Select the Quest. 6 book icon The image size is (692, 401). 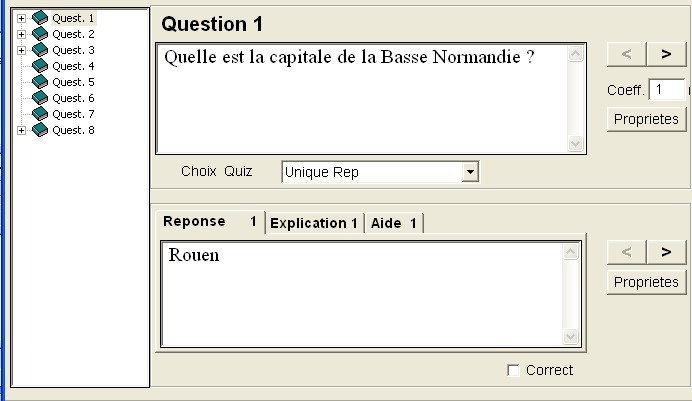tap(40, 98)
